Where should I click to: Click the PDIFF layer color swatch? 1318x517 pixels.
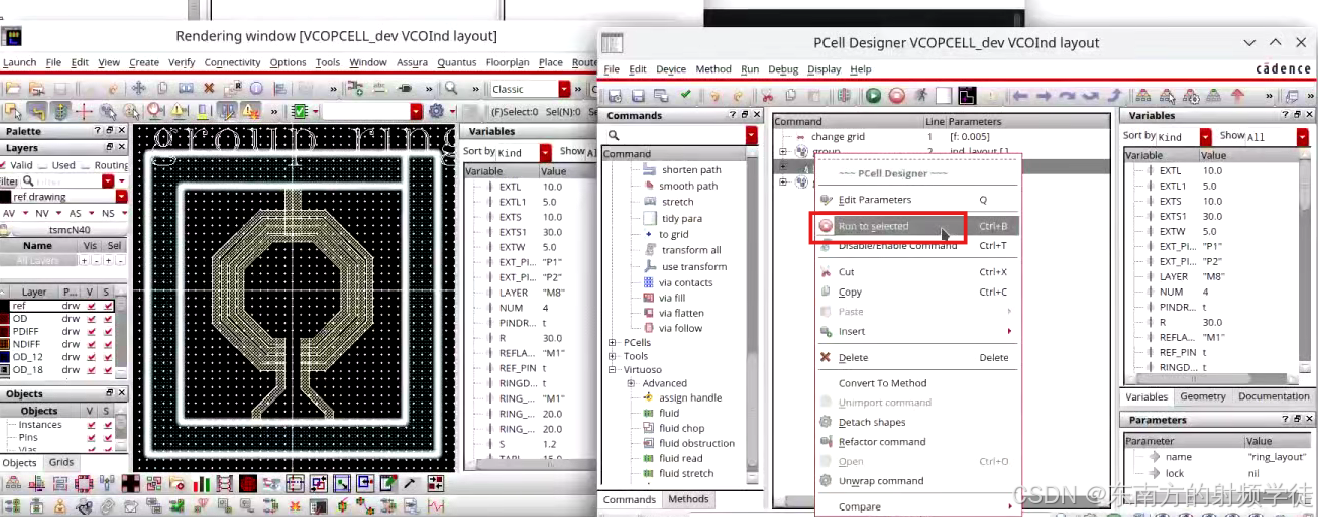5,332
